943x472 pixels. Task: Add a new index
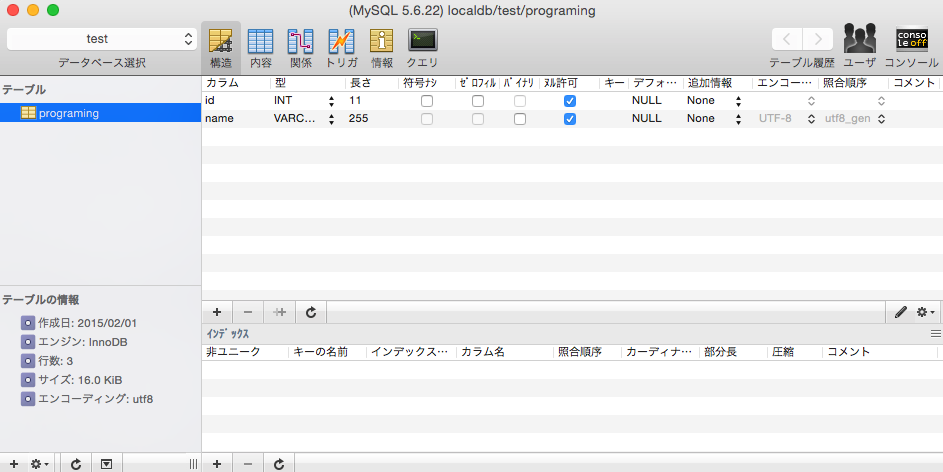click(x=217, y=464)
